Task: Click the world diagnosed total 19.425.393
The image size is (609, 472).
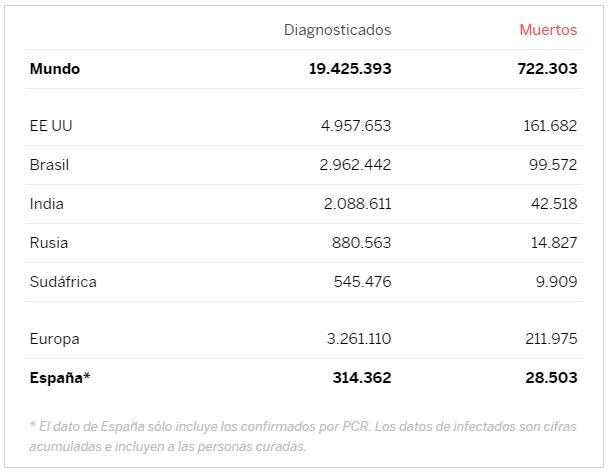Action: [x=350, y=69]
